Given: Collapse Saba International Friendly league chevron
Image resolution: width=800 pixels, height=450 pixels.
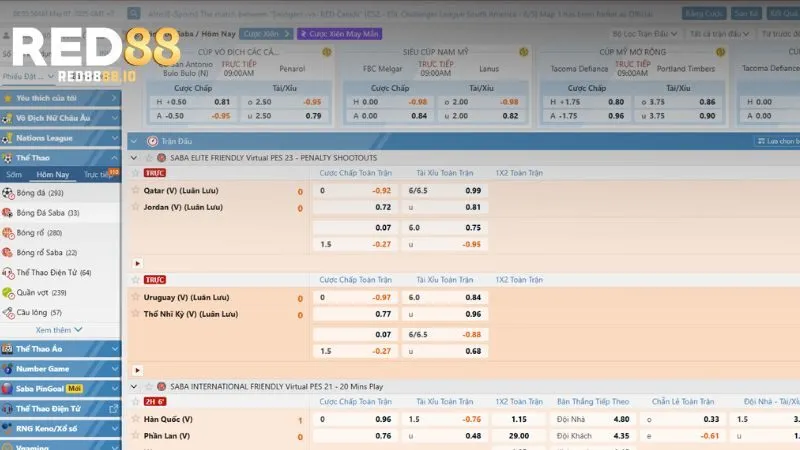Looking at the screenshot, I should (134, 386).
